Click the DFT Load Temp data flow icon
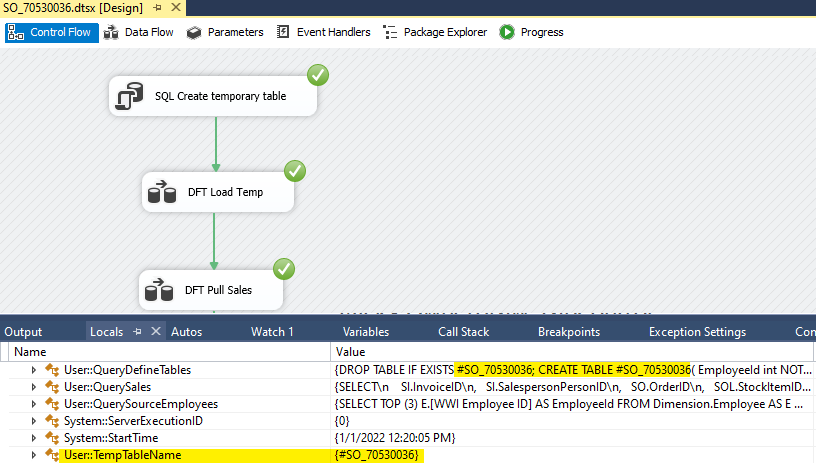This screenshot has width=816, height=463. [x=162, y=192]
